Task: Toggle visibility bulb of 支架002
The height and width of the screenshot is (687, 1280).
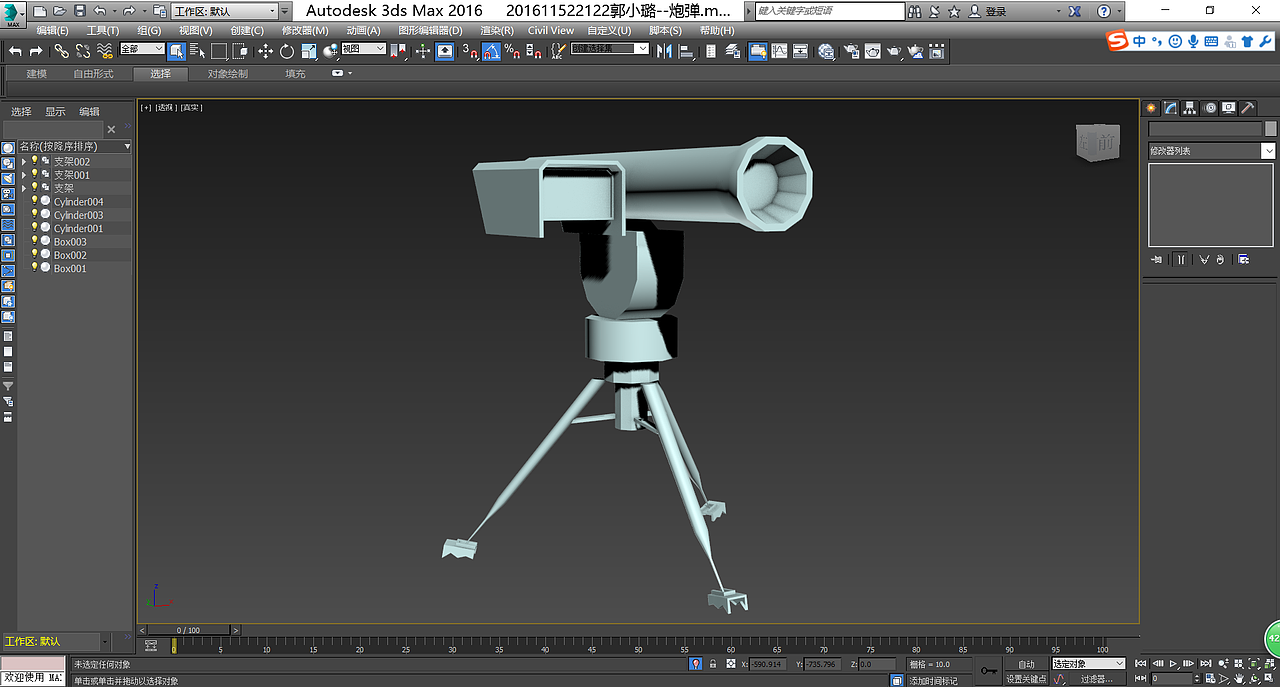Action: tap(34, 161)
